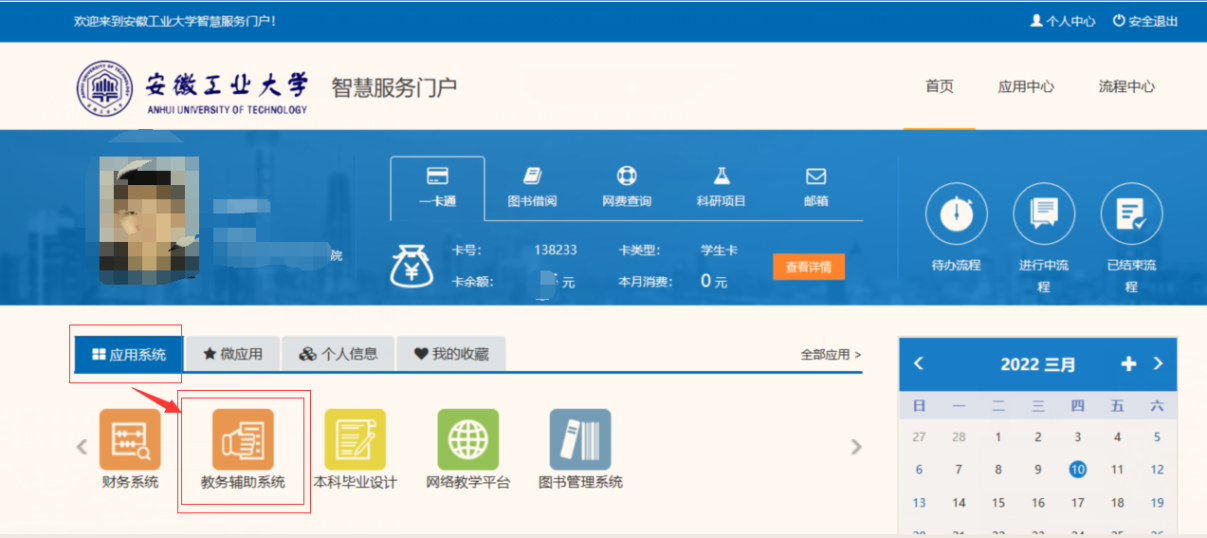Select the 科研项目 flask icon
This screenshot has height=538, width=1207.
pyautogui.click(x=721, y=176)
